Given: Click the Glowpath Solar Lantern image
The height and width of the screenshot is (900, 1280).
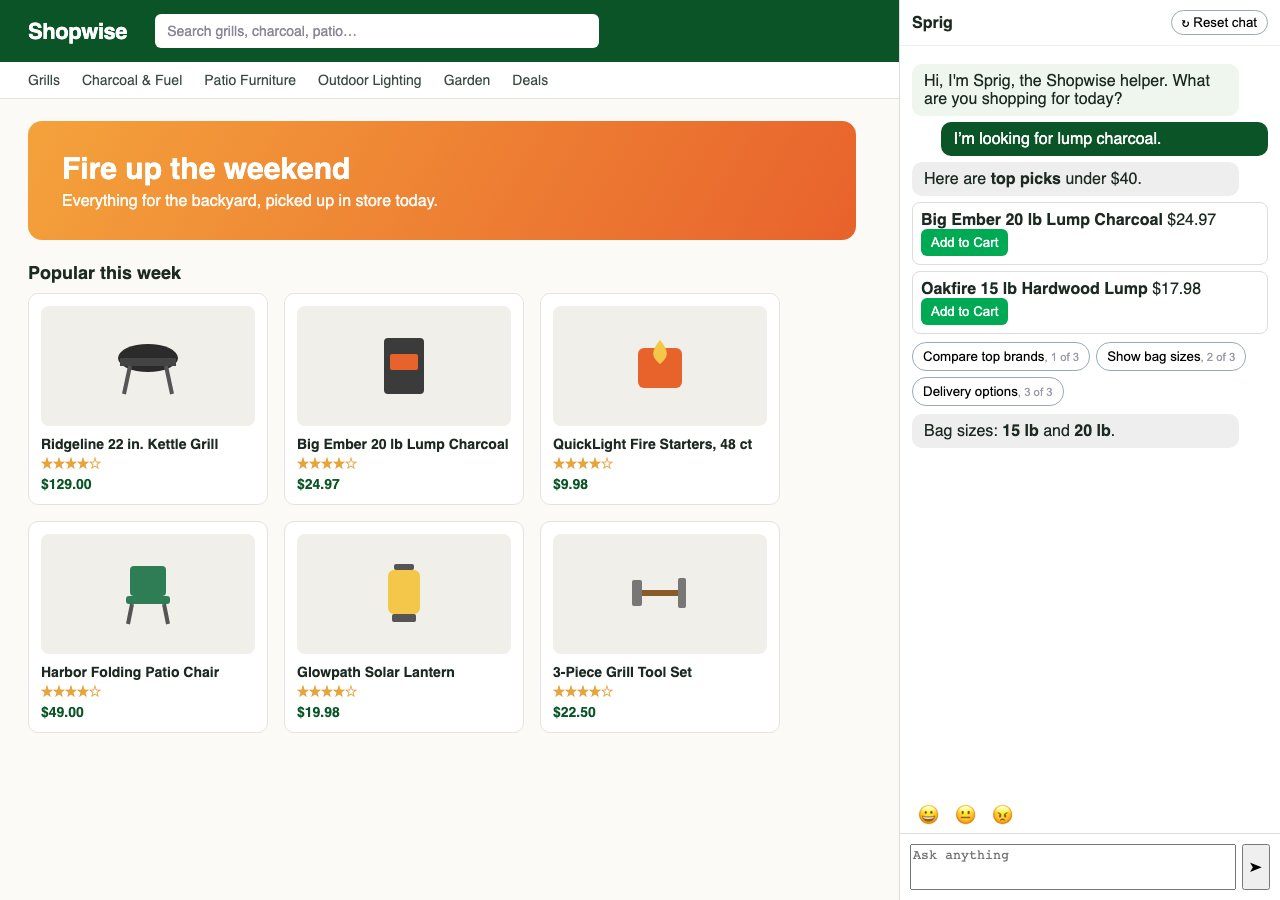Looking at the screenshot, I should click(x=404, y=594).
